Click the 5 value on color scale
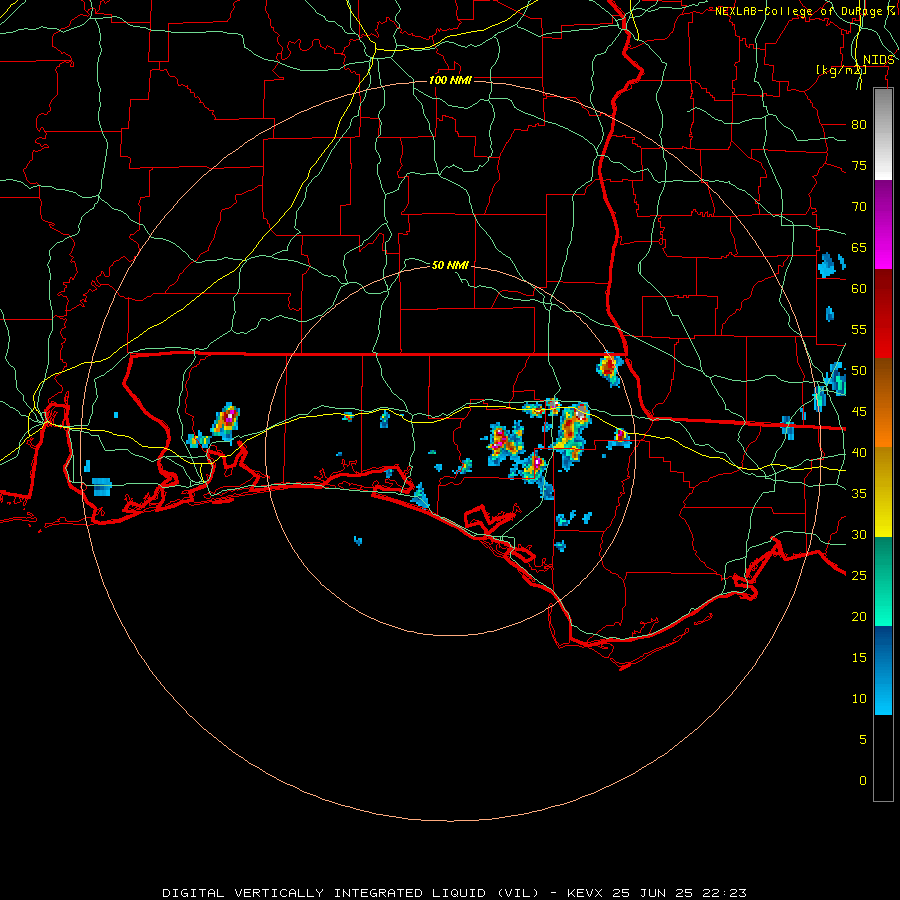Screen dimensions: 900x900 point(863,740)
